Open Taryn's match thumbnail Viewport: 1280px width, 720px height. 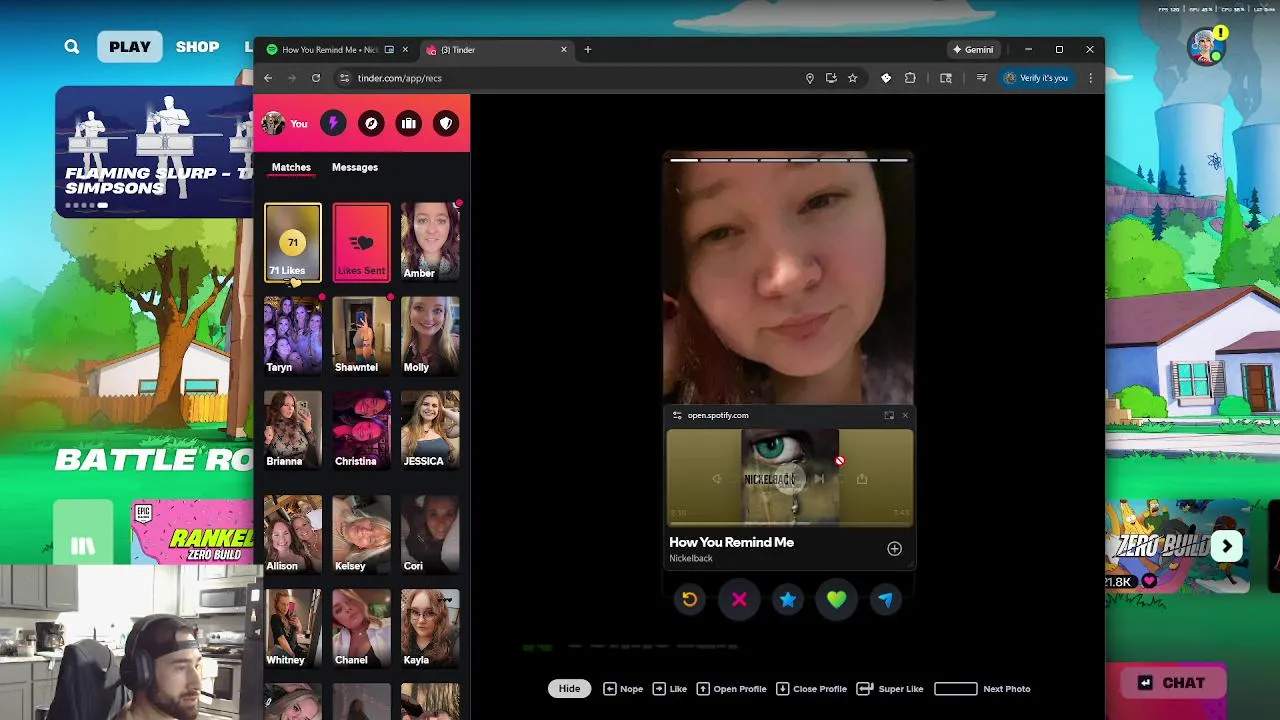293,336
